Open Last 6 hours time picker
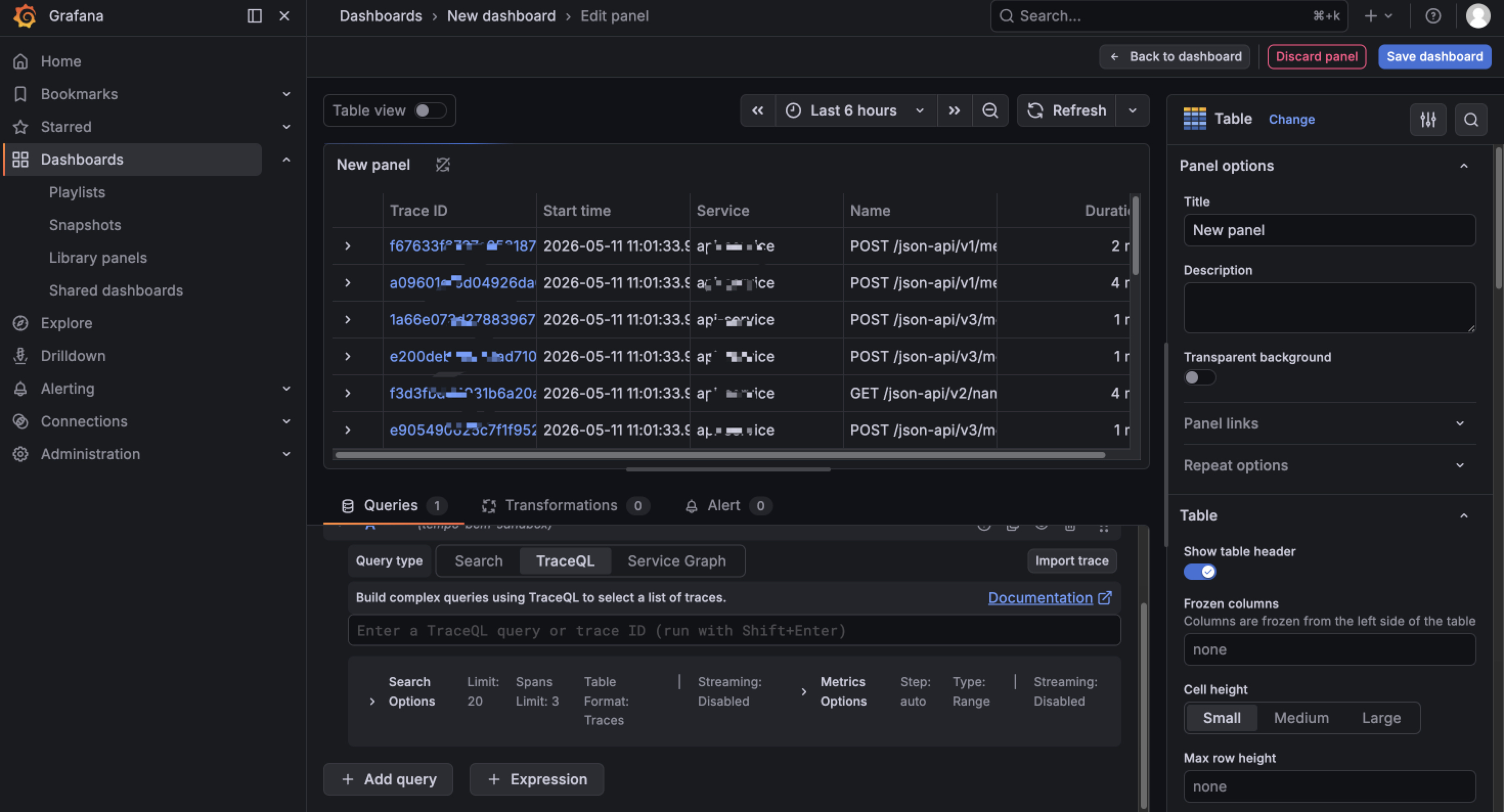Viewport: 1504px width, 812px height. pos(856,110)
